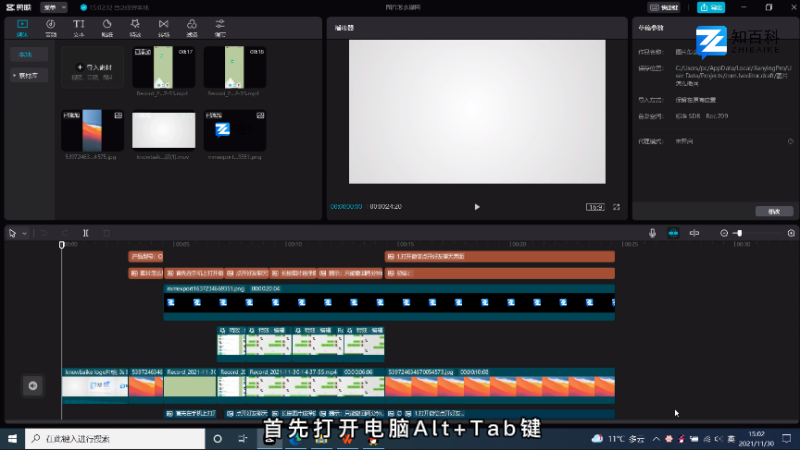Image resolution: width=800 pixels, height=450 pixels.
Task: Open the volume control in system tray
Action: pos(718,439)
